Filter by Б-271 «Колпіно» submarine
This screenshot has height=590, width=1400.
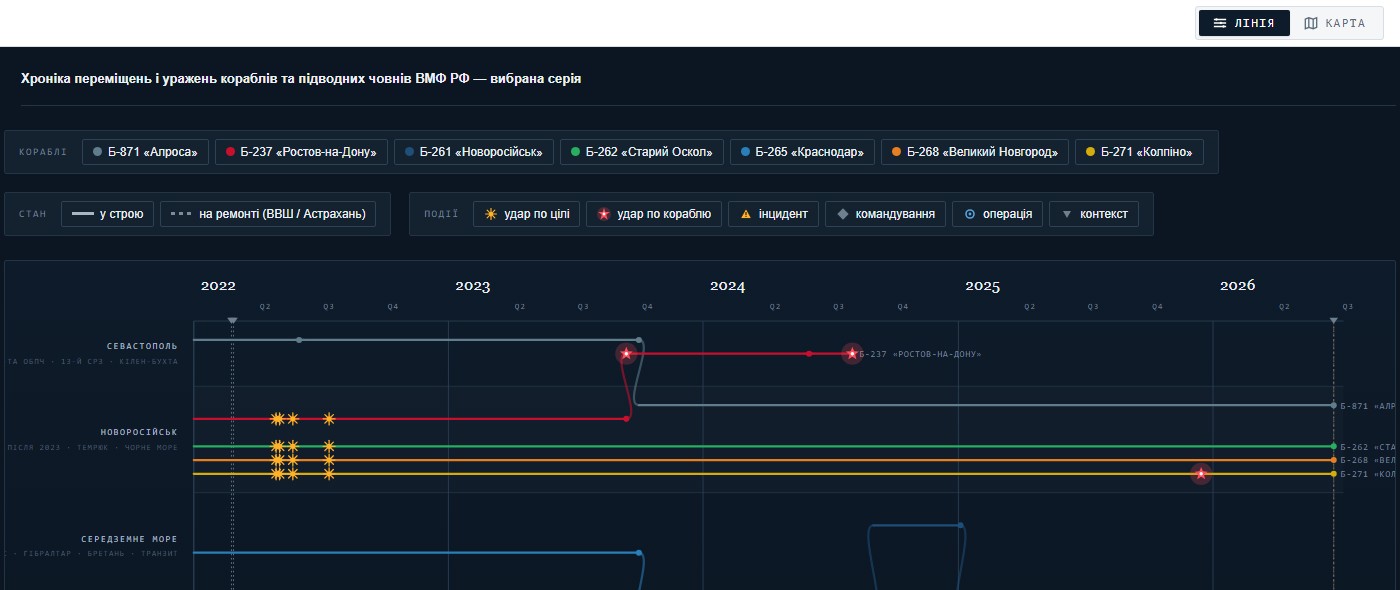coord(1139,152)
